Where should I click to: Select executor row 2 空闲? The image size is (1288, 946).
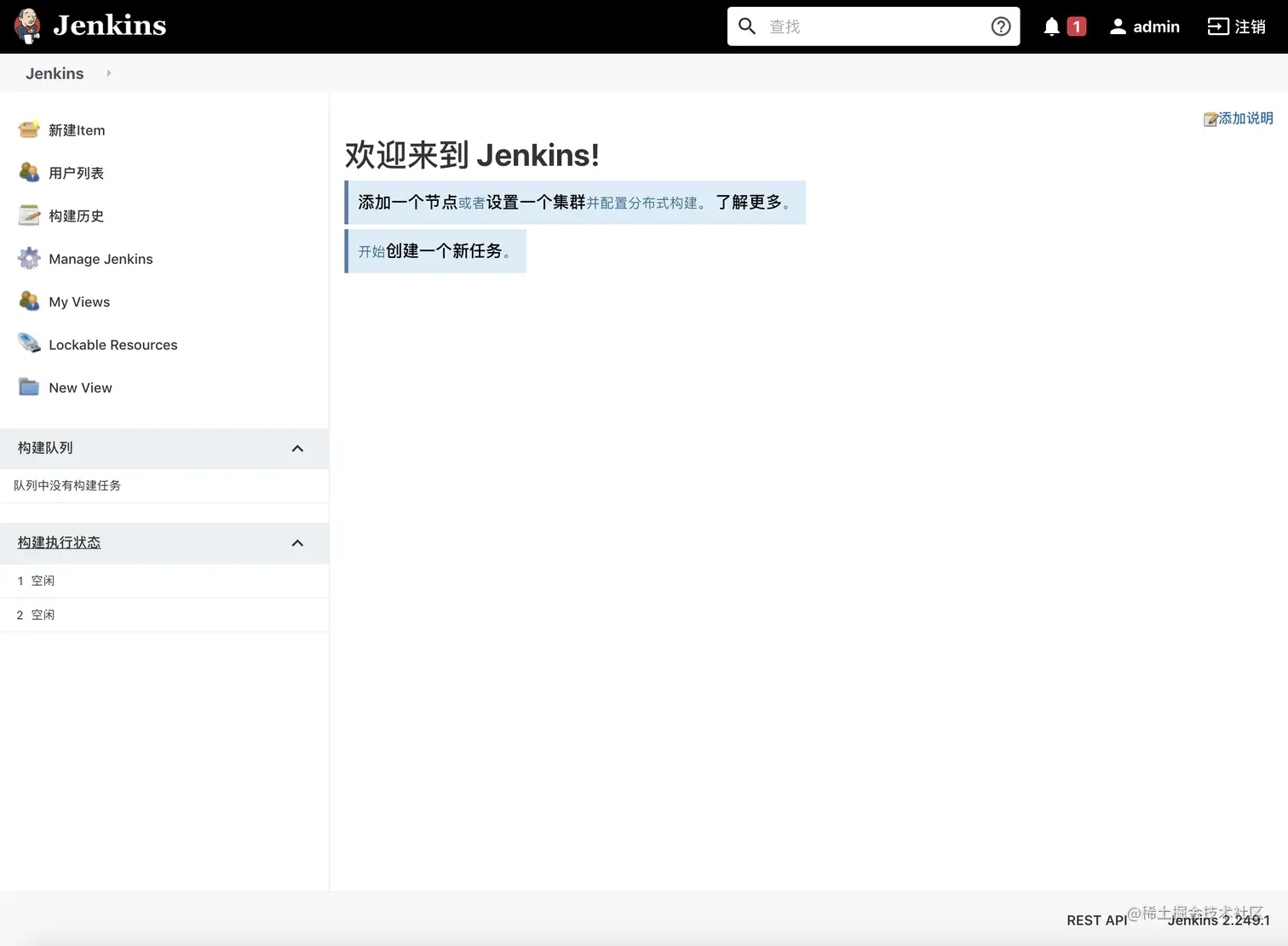(164, 615)
